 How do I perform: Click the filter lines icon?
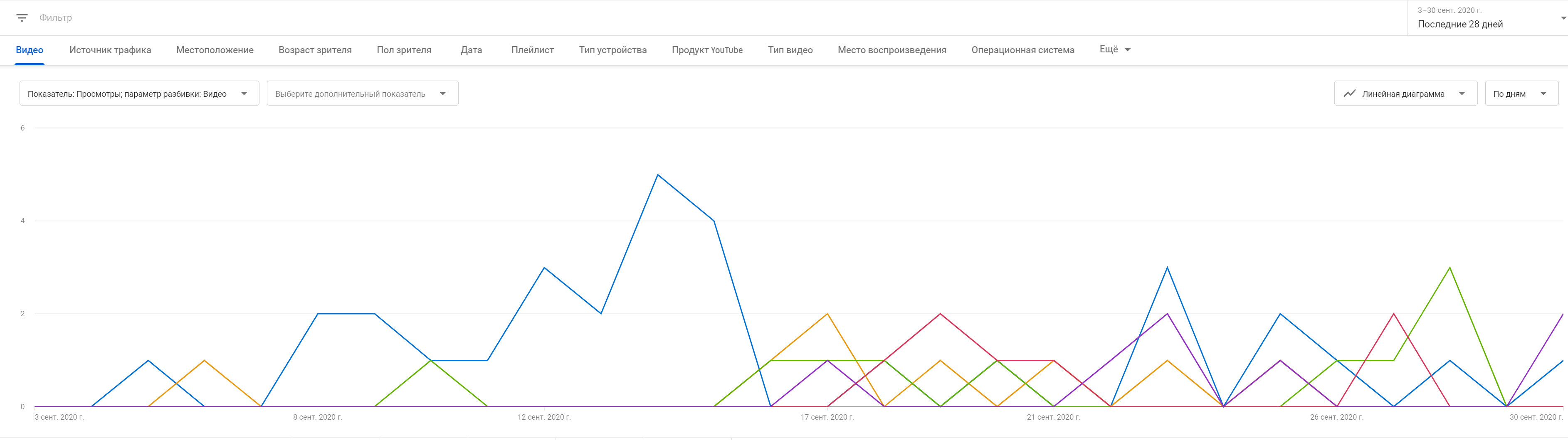pyautogui.click(x=22, y=17)
